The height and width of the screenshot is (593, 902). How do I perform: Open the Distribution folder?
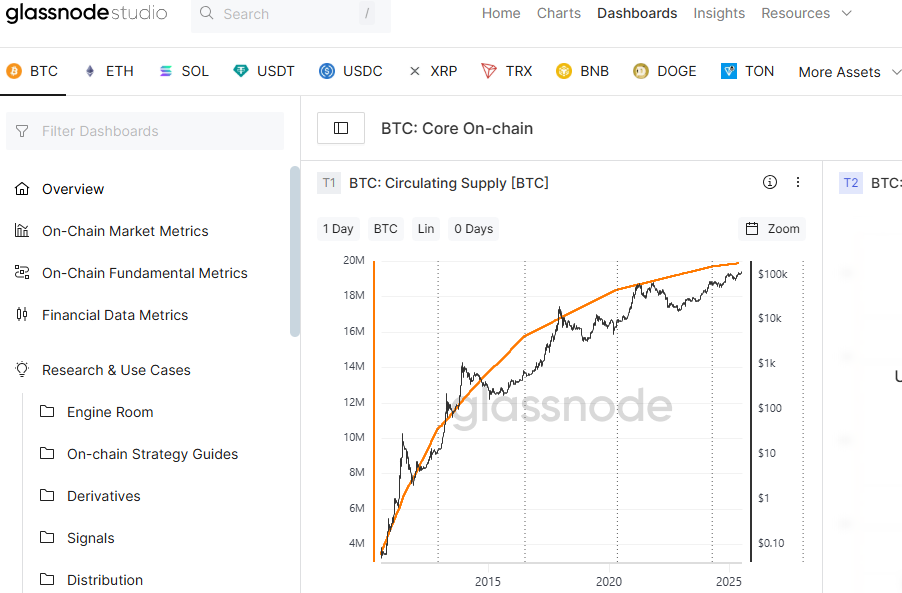105,580
